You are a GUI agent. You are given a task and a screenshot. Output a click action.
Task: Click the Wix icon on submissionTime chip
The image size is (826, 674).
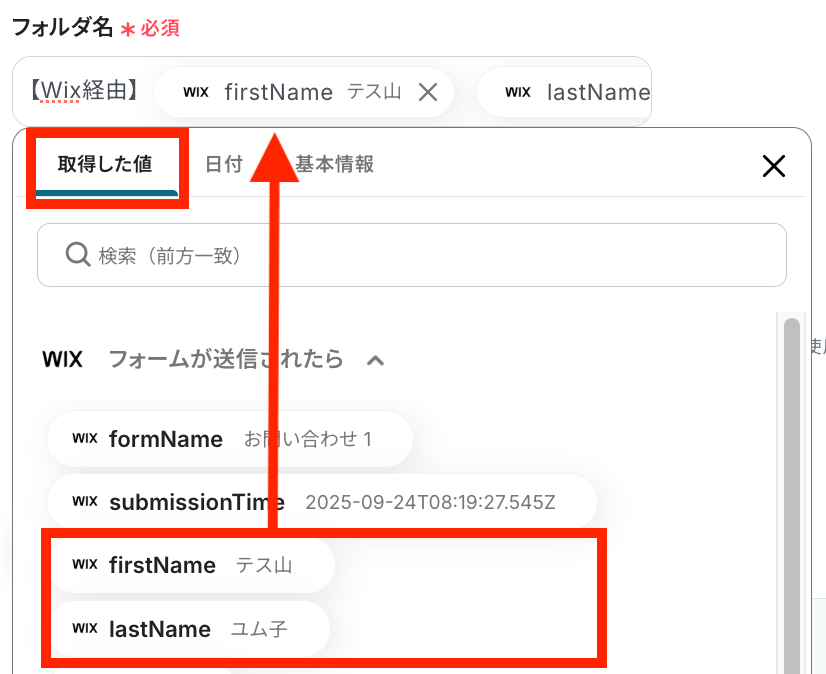point(85,501)
